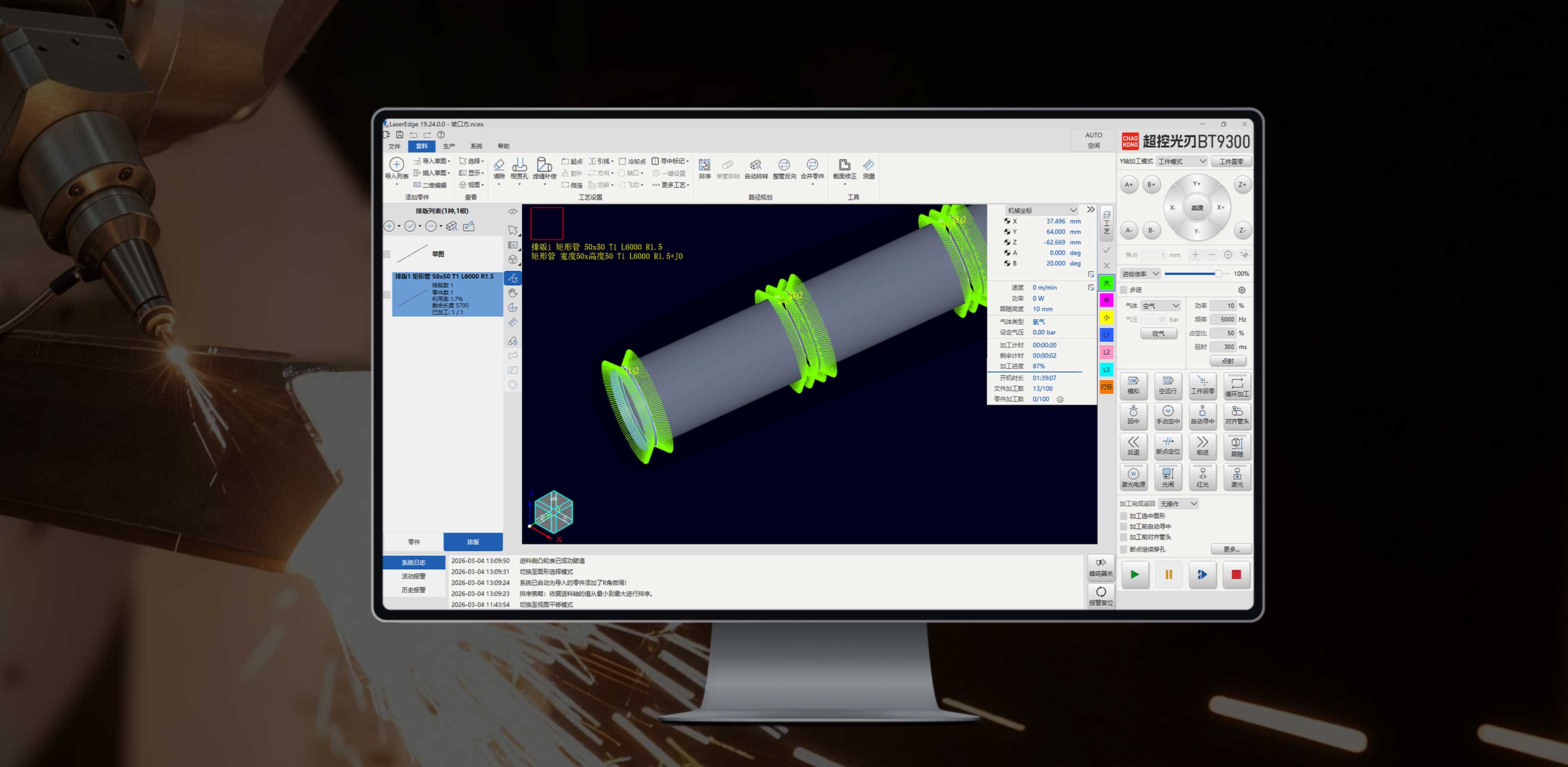
Task: Click the 红光 red light icon
Action: pyautogui.click(x=1202, y=476)
